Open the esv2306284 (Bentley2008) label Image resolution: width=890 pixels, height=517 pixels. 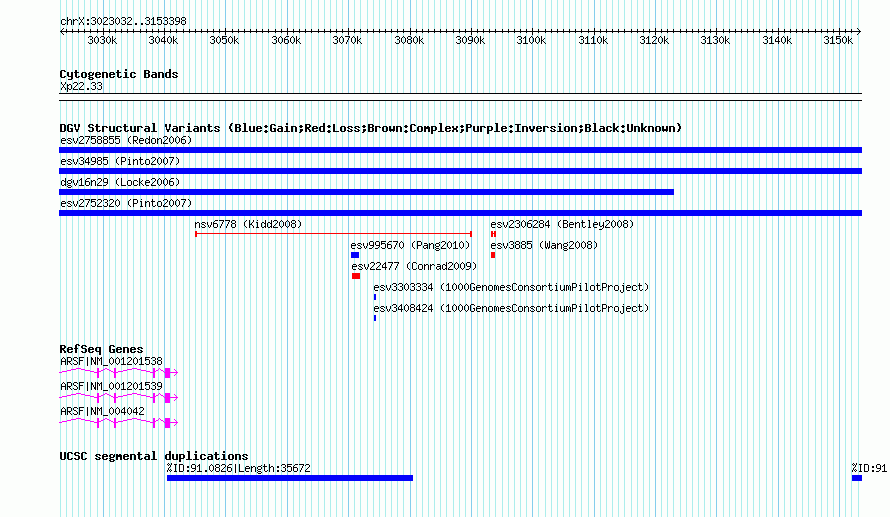tap(562, 224)
